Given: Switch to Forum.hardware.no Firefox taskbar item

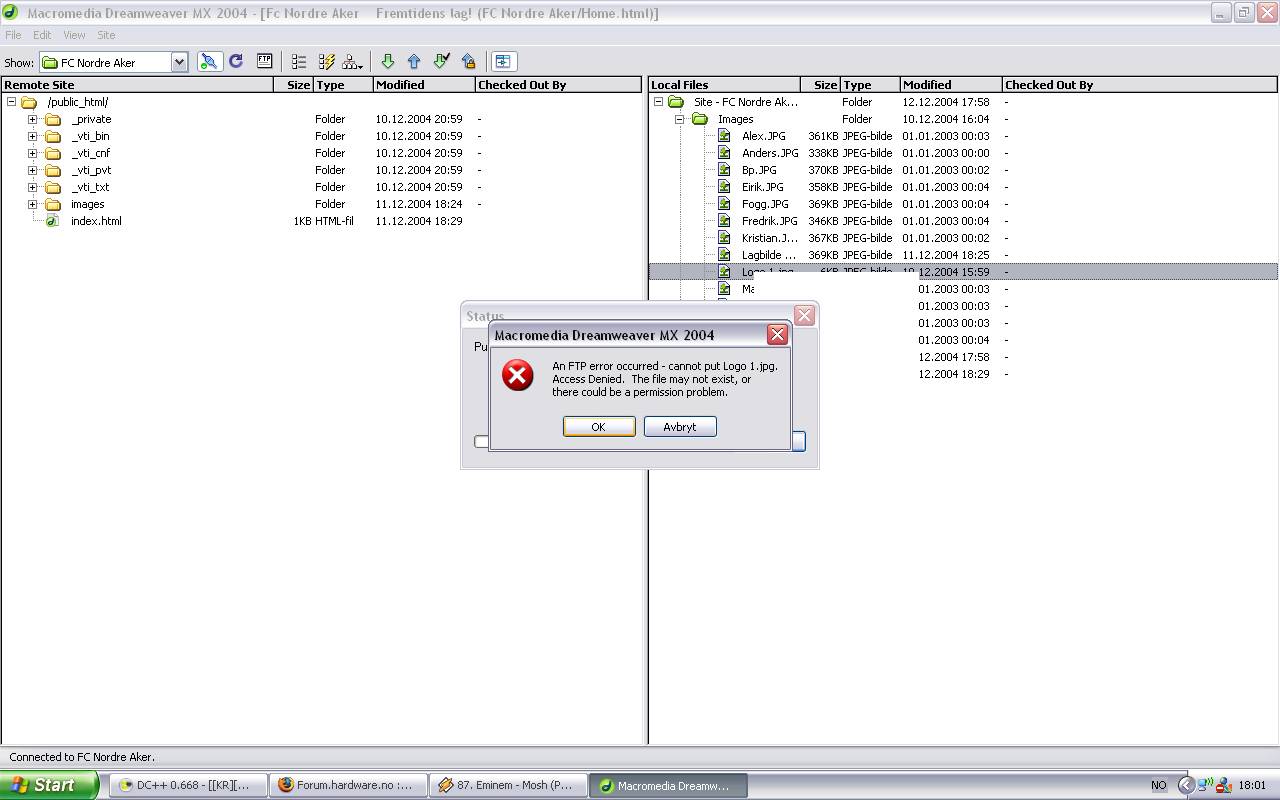Looking at the screenshot, I should 347,785.
